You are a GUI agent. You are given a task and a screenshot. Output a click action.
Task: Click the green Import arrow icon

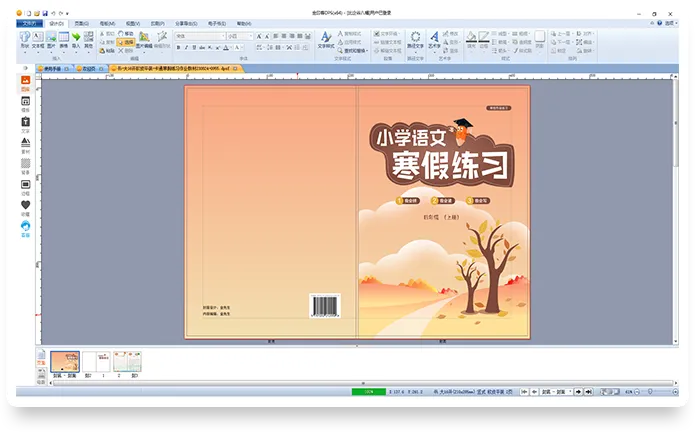(76, 38)
